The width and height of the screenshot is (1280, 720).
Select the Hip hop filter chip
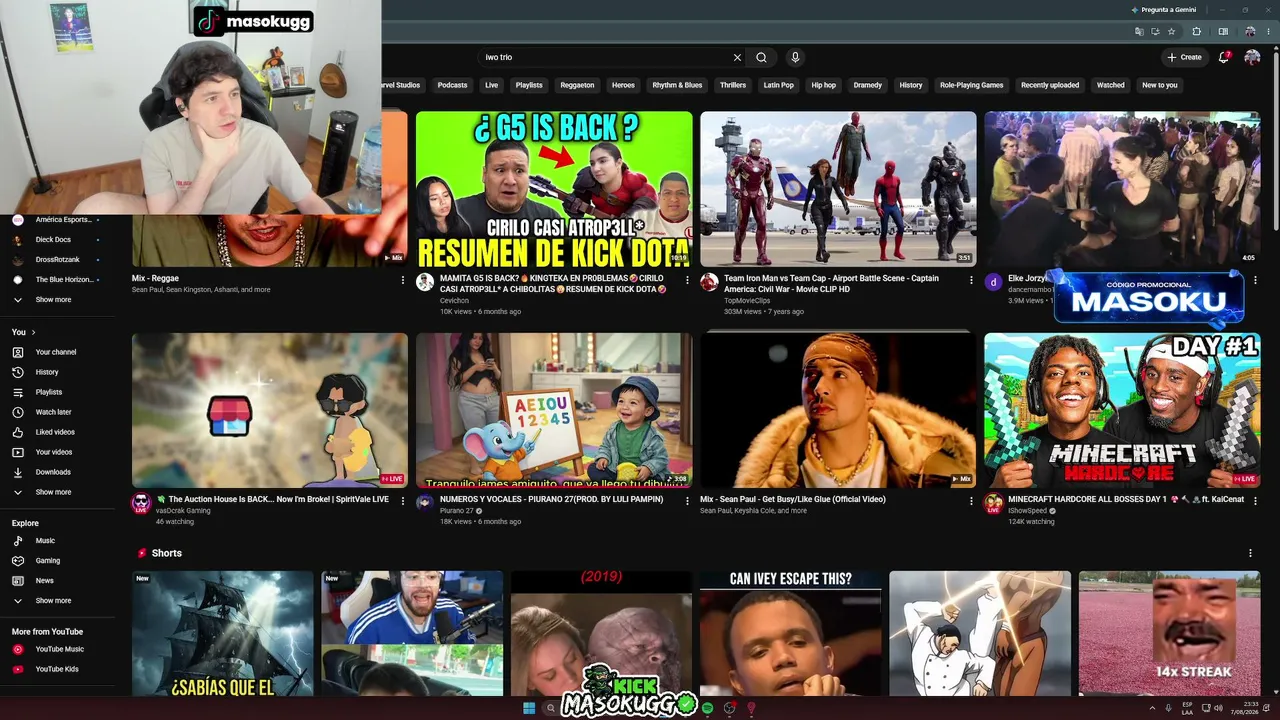[x=824, y=85]
